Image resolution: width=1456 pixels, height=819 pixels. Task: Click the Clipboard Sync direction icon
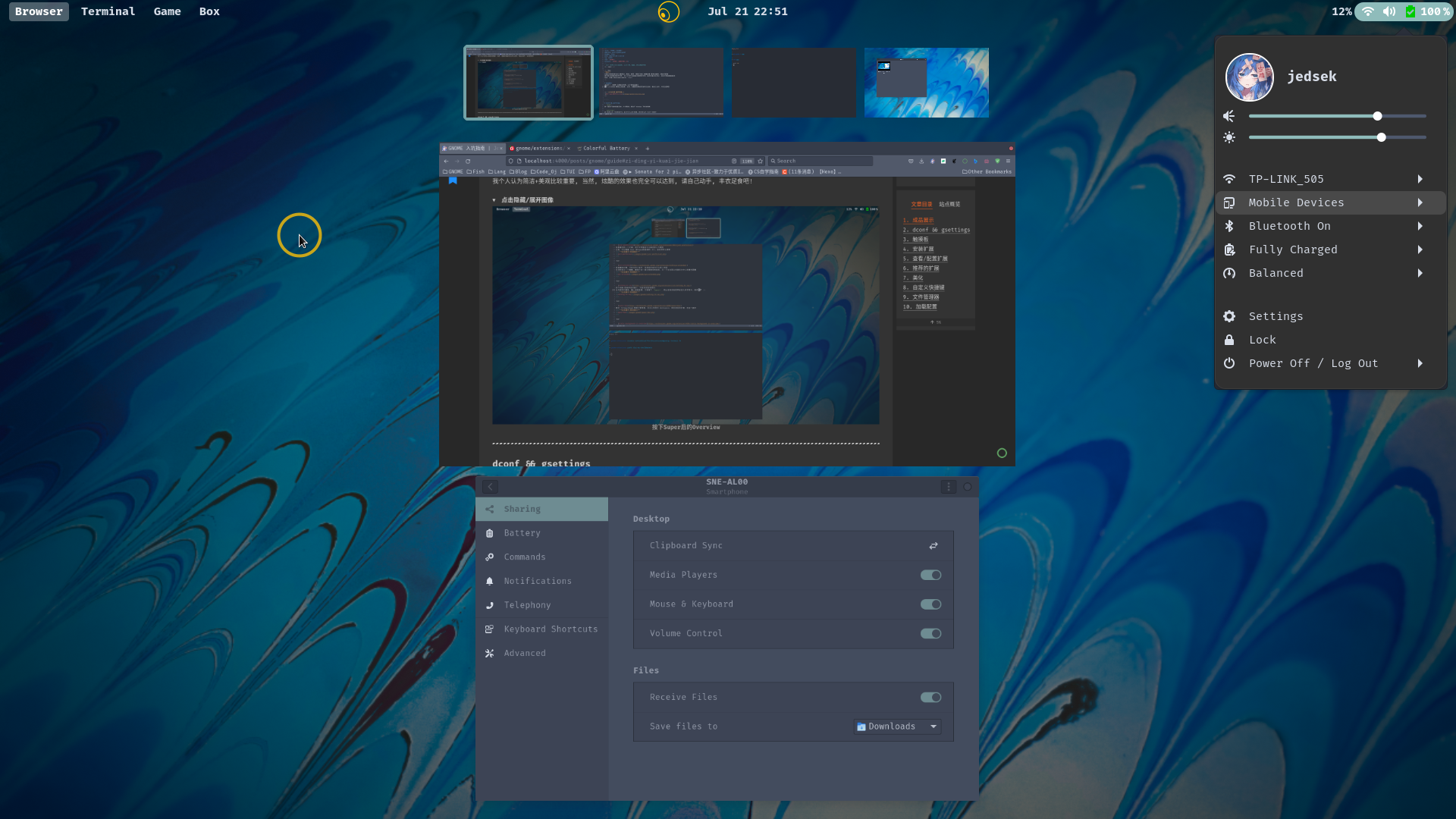[x=934, y=546]
